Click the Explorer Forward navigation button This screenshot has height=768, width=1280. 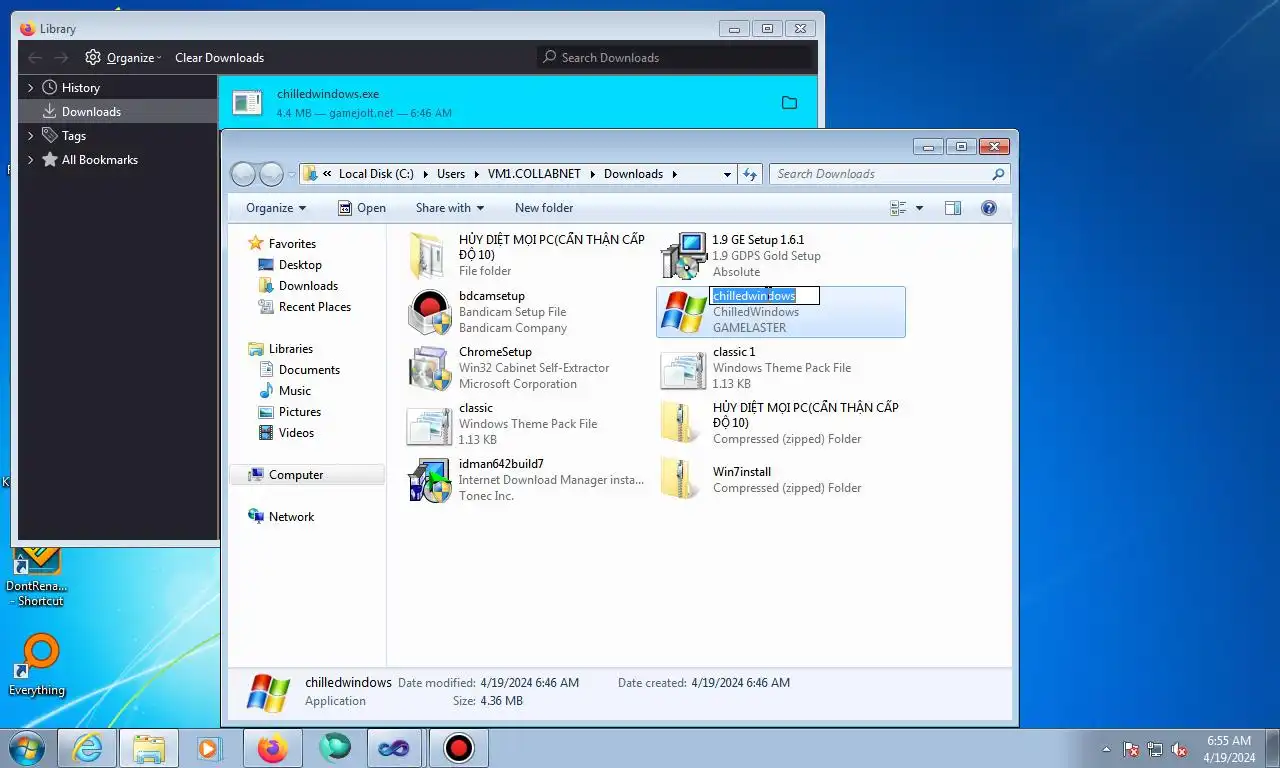click(272, 174)
